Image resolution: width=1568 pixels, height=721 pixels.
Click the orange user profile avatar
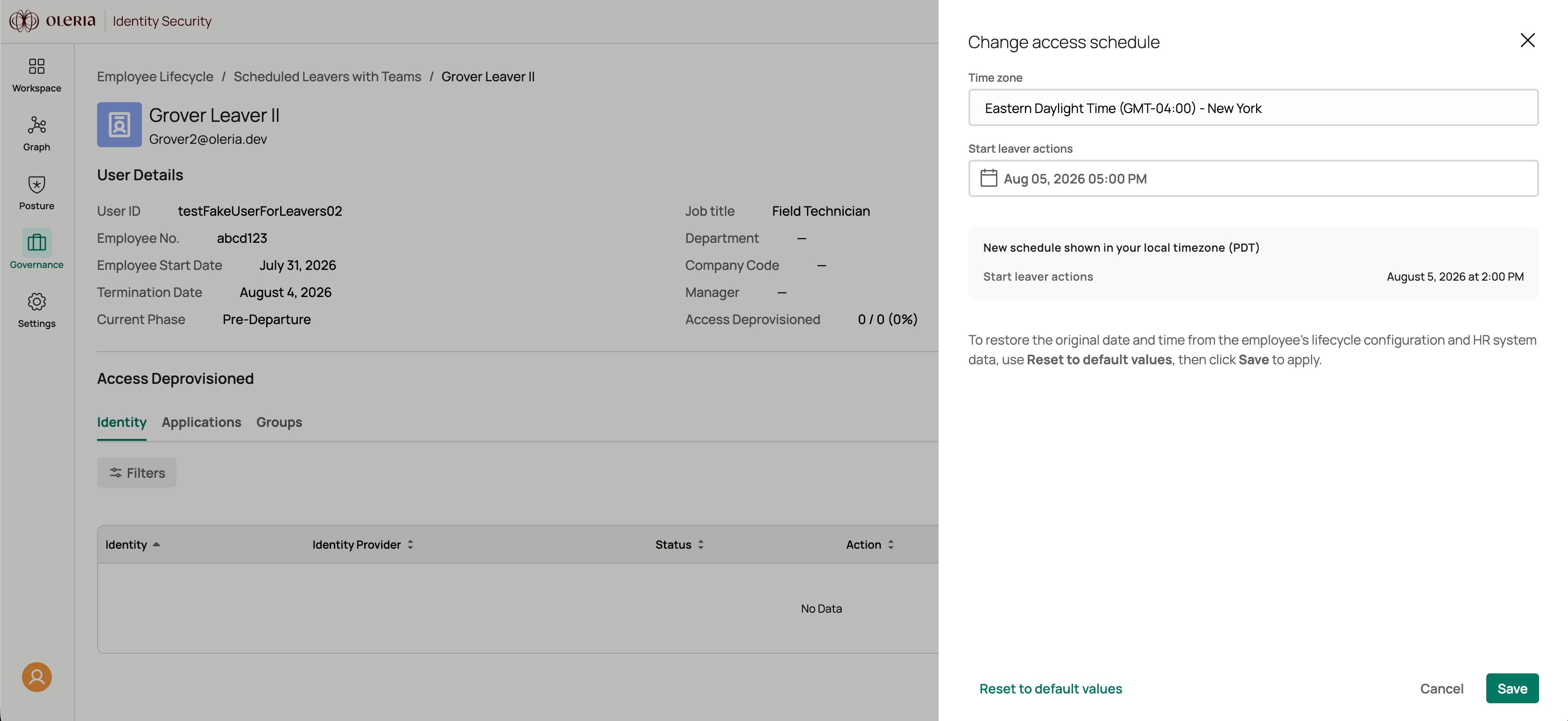[x=36, y=677]
